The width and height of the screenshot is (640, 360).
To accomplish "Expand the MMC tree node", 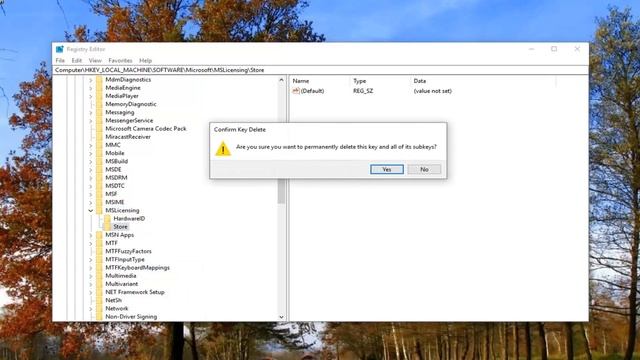I will 91,145.
